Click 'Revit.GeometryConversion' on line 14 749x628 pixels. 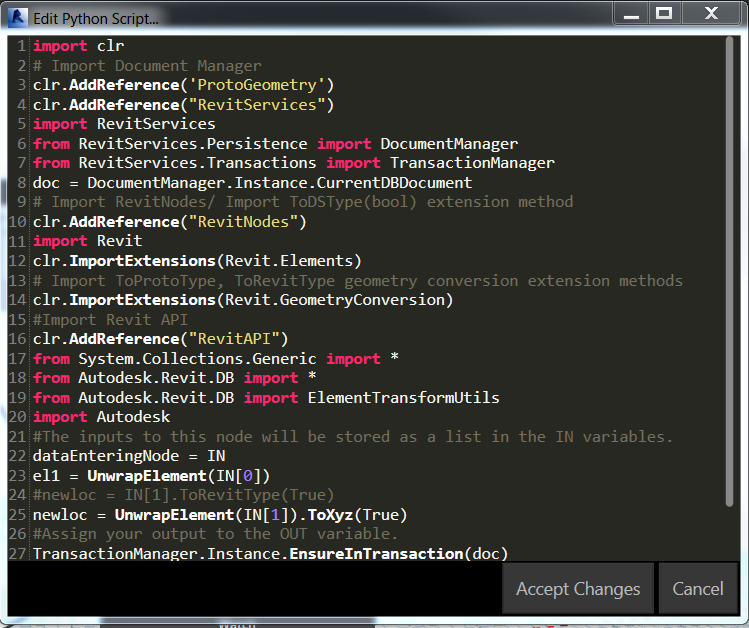334,300
